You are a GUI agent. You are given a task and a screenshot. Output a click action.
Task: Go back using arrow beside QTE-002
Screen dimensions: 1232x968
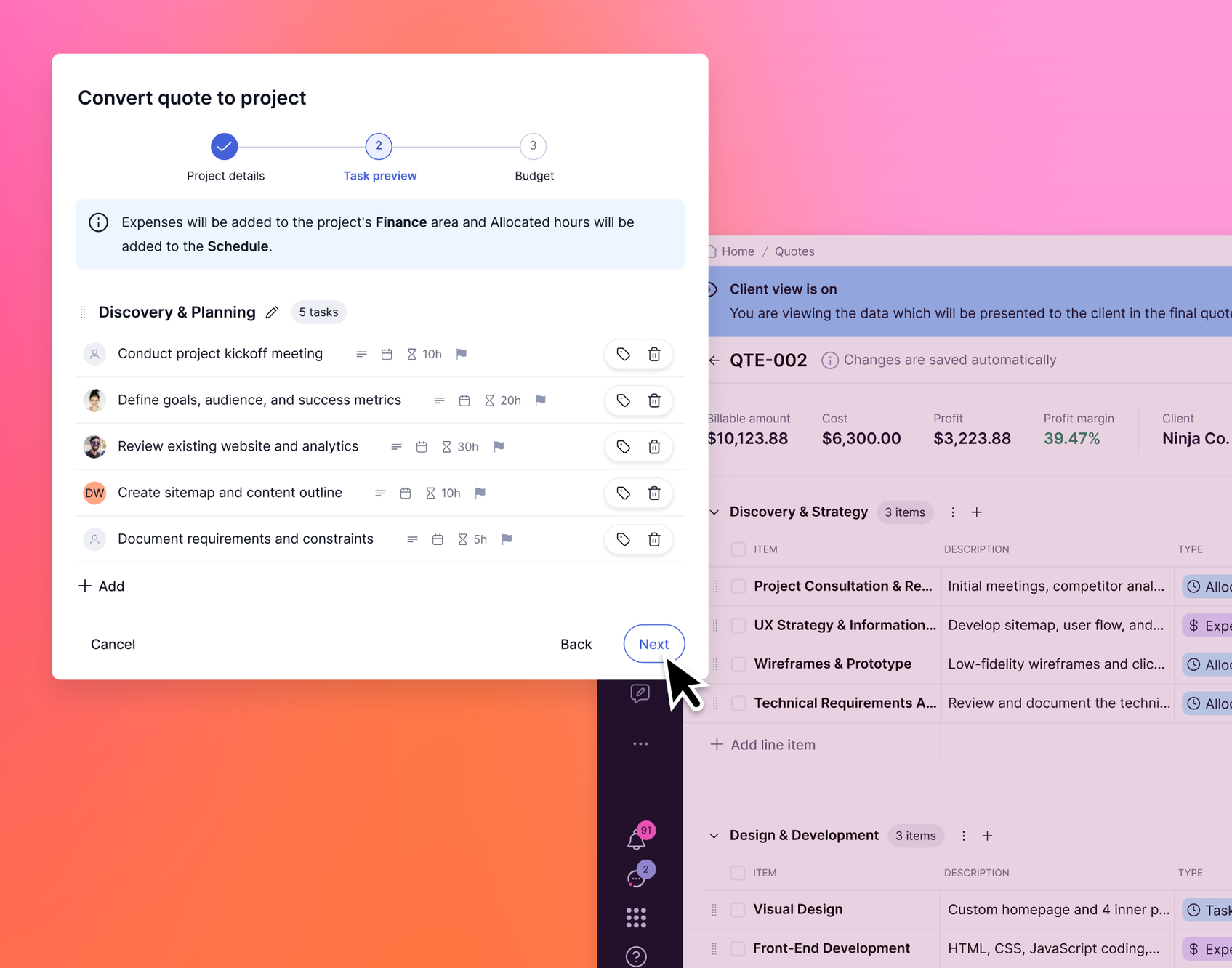(714, 360)
